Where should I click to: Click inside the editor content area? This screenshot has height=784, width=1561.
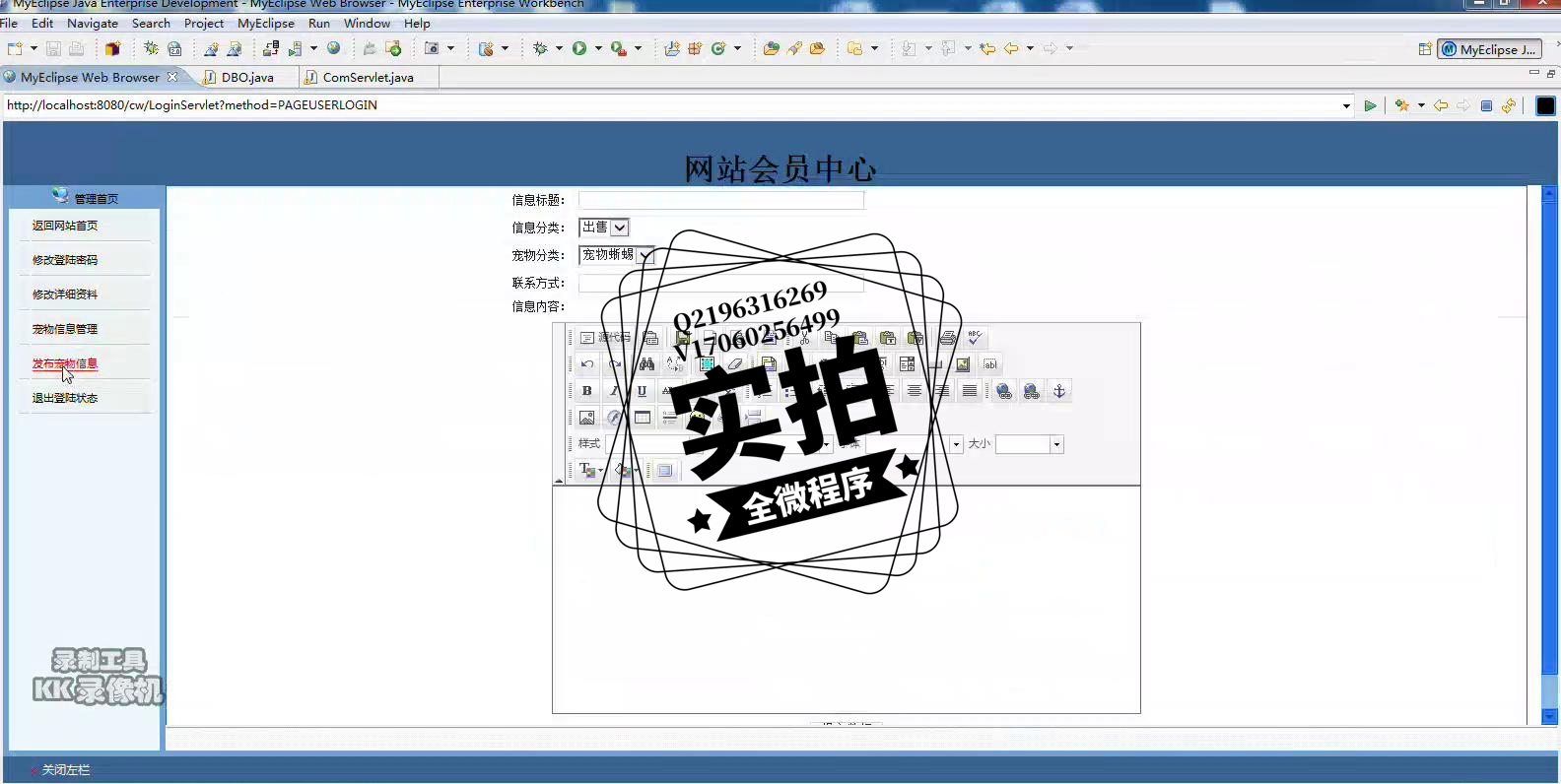[847, 599]
